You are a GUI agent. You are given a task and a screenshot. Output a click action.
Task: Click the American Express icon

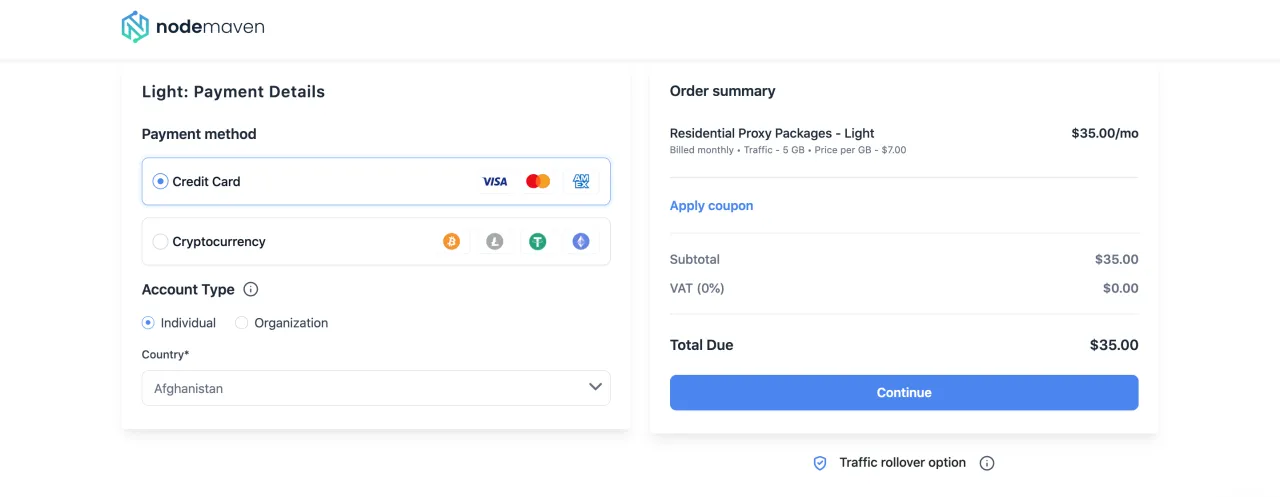pos(581,182)
